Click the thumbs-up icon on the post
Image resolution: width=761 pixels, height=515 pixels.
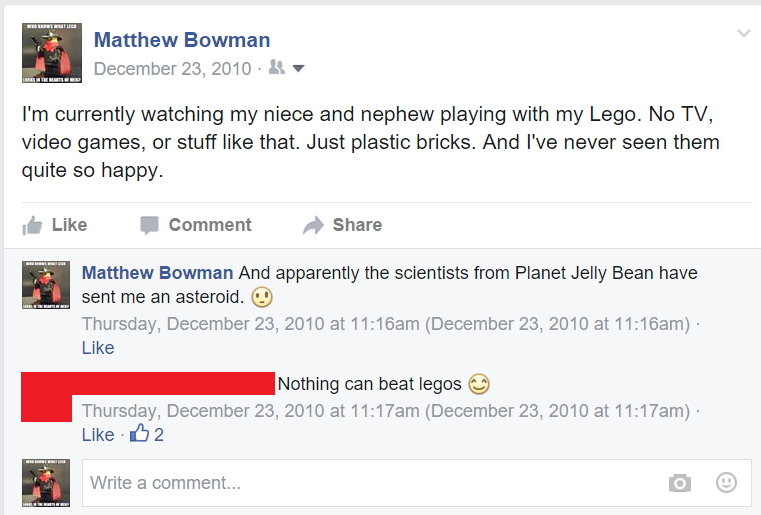(x=32, y=225)
